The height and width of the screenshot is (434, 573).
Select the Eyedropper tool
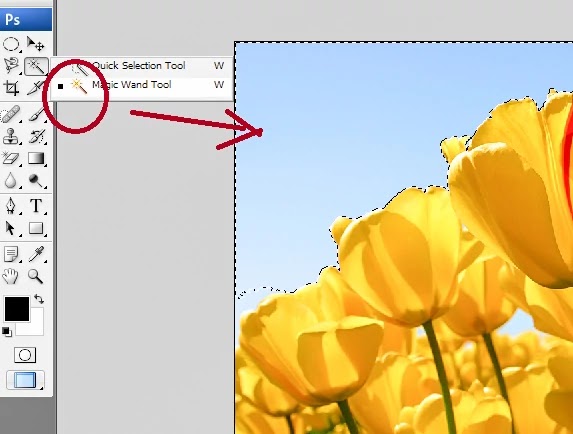click(x=36, y=254)
